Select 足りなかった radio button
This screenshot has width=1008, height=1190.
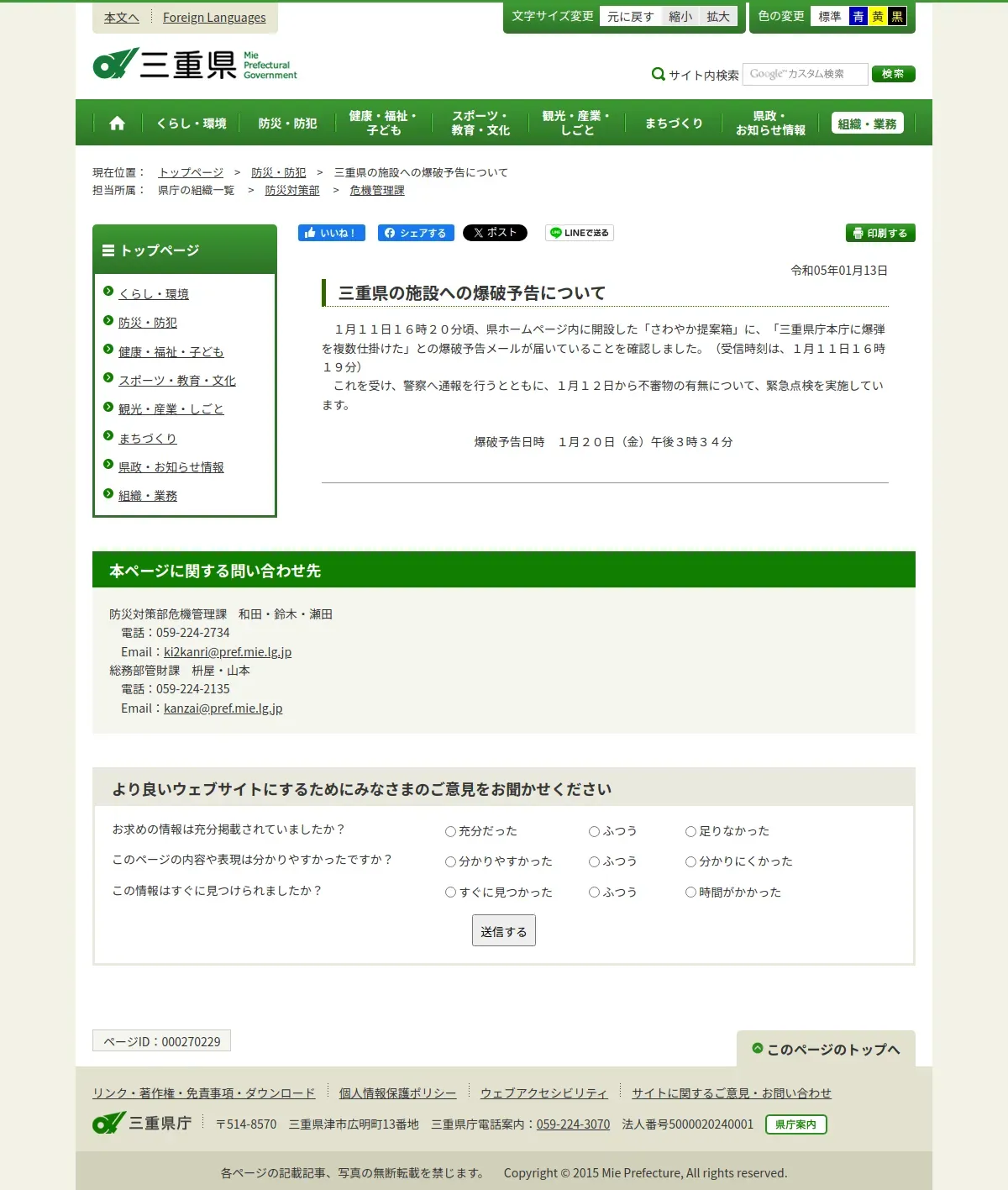[x=690, y=831]
